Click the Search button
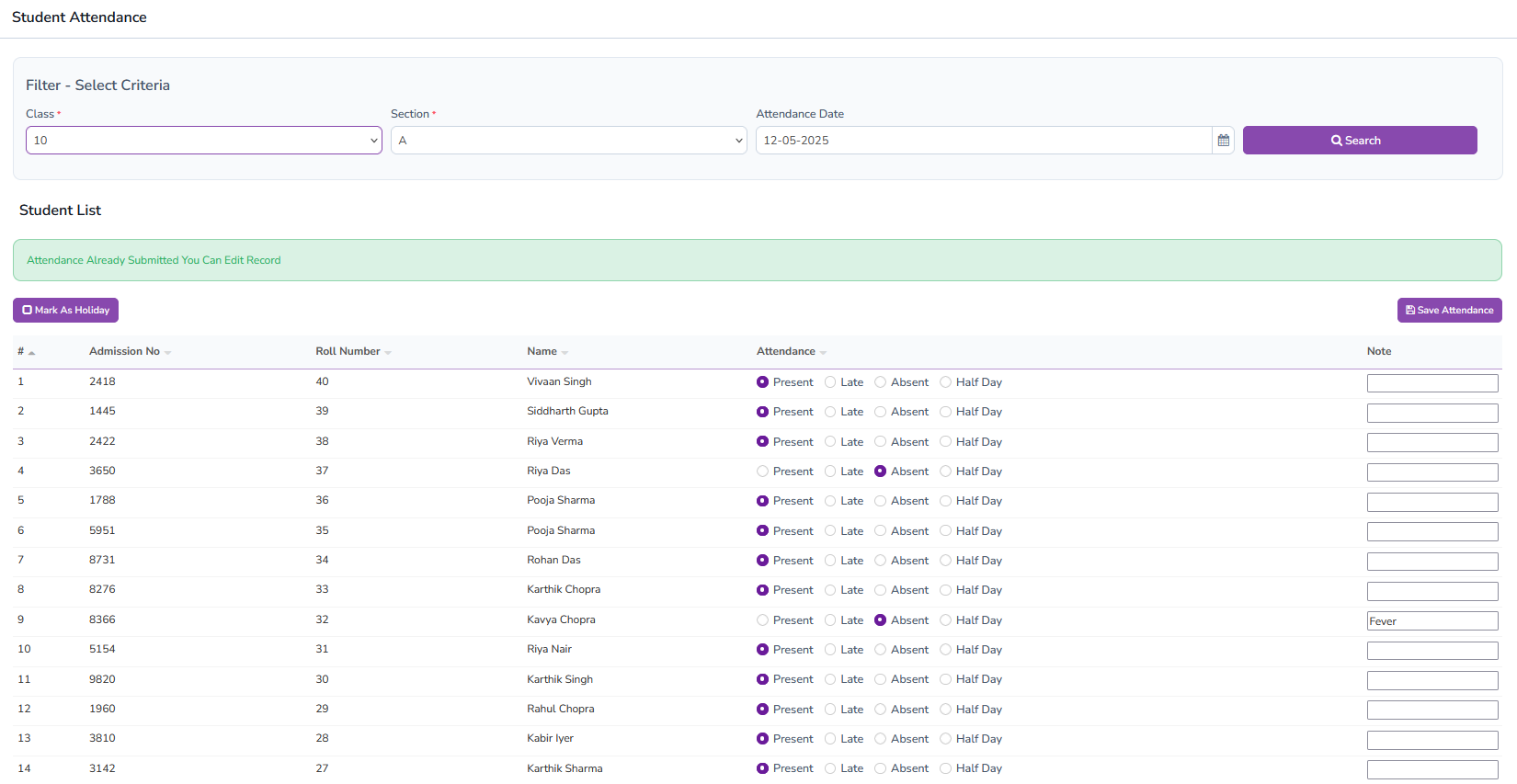1517x784 pixels. [x=1359, y=141]
